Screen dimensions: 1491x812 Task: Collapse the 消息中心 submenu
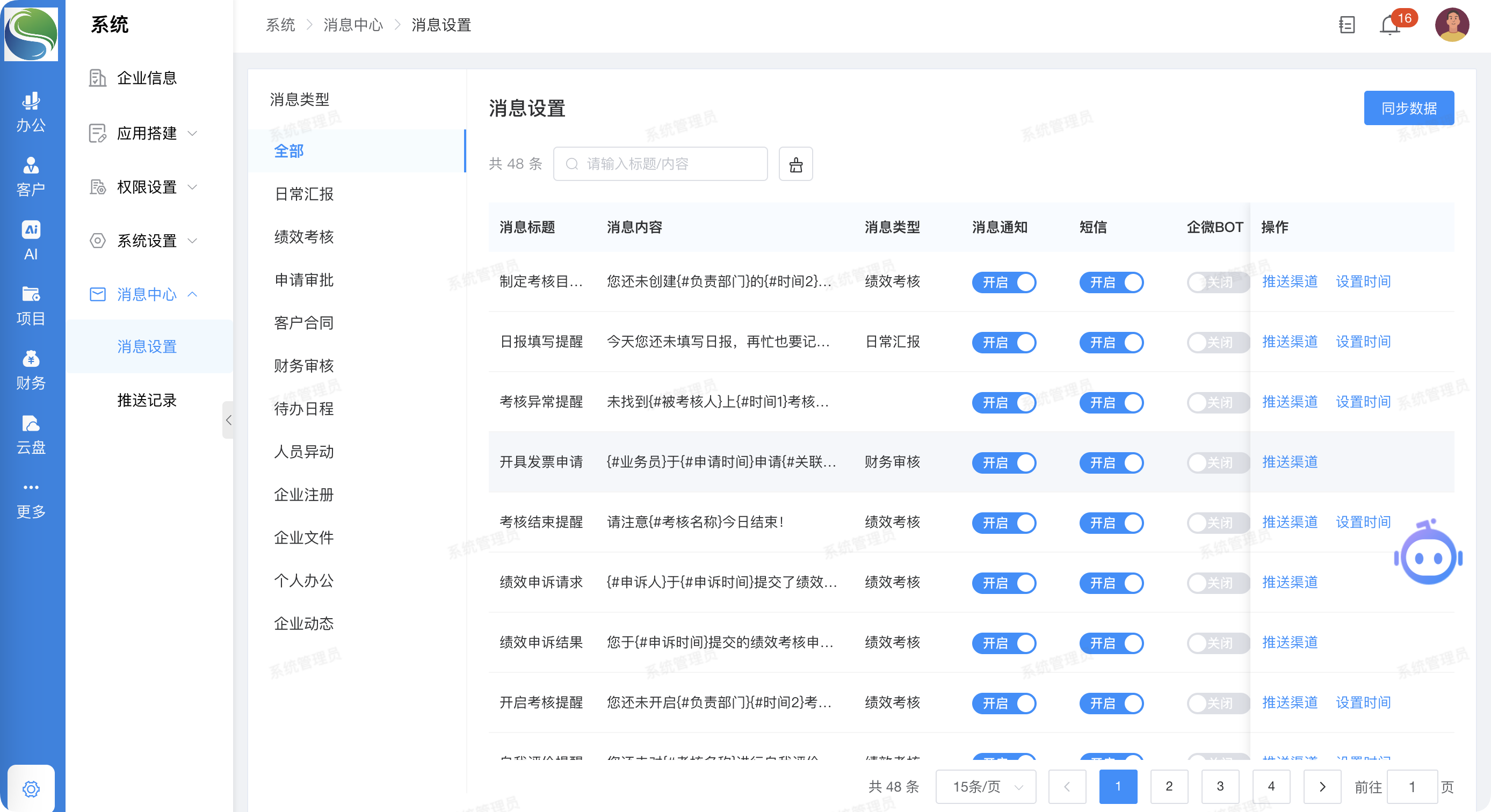coord(147,295)
